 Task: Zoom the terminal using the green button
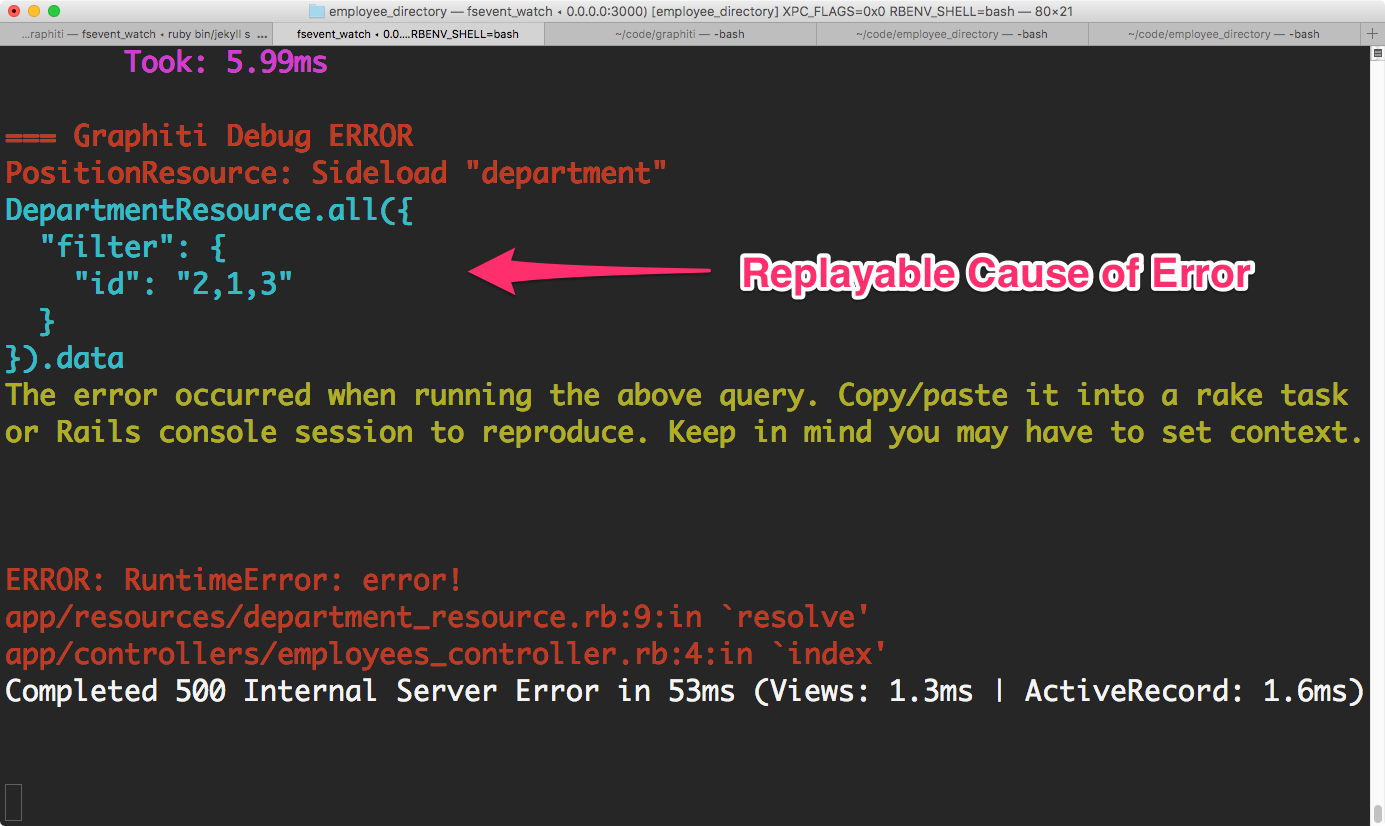54,11
